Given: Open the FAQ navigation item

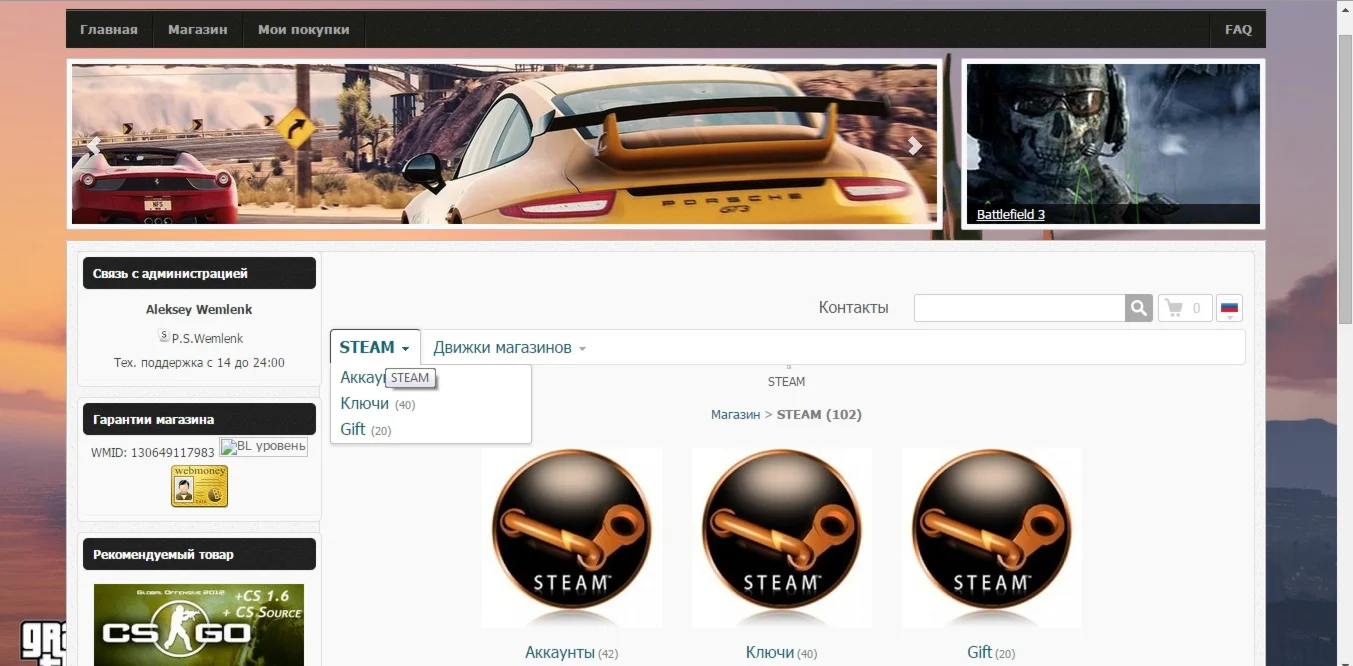Looking at the screenshot, I should [x=1238, y=29].
